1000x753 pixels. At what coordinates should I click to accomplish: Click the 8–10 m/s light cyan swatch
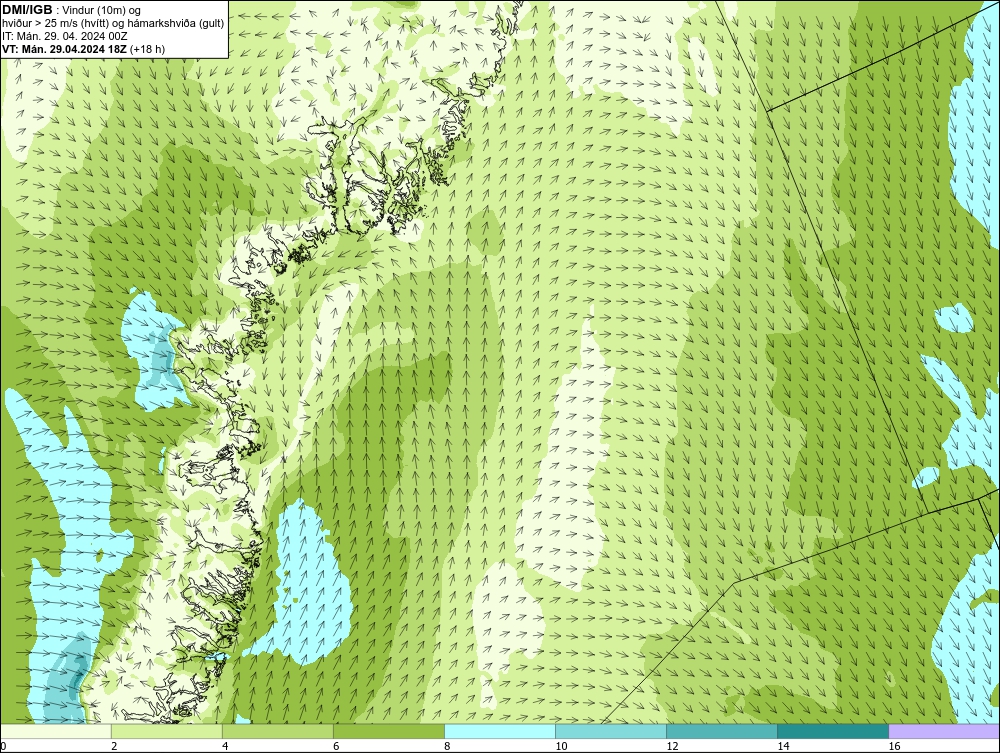pos(500,731)
